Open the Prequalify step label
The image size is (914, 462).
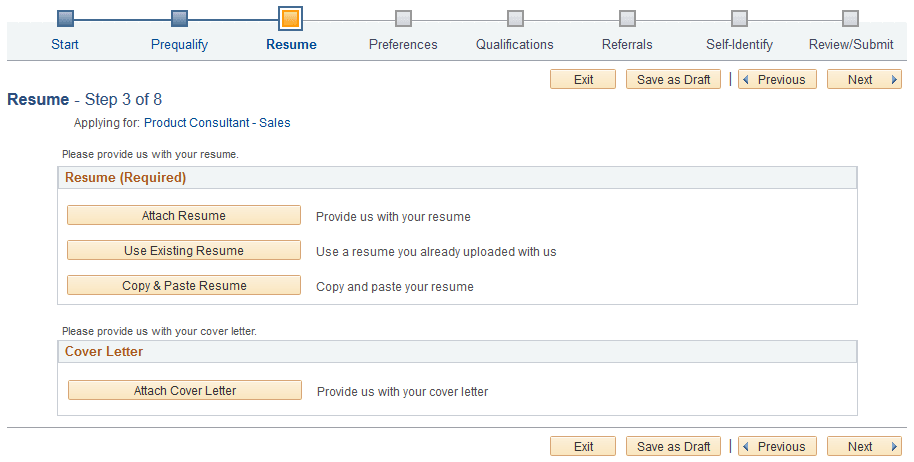pos(179,44)
